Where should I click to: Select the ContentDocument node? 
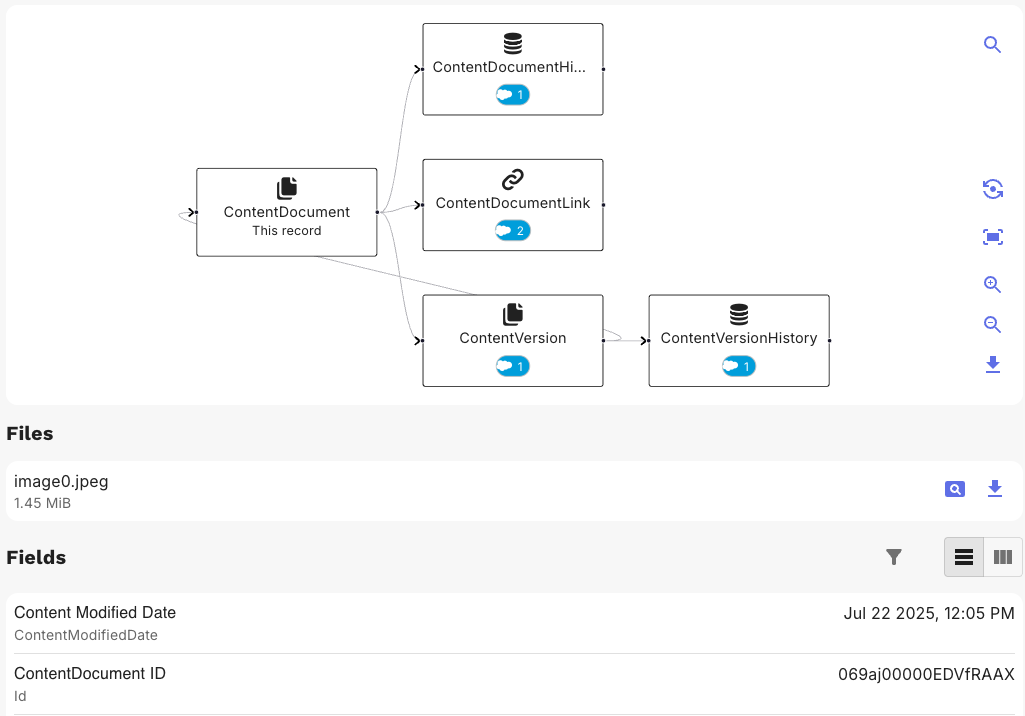(x=286, y=212)
